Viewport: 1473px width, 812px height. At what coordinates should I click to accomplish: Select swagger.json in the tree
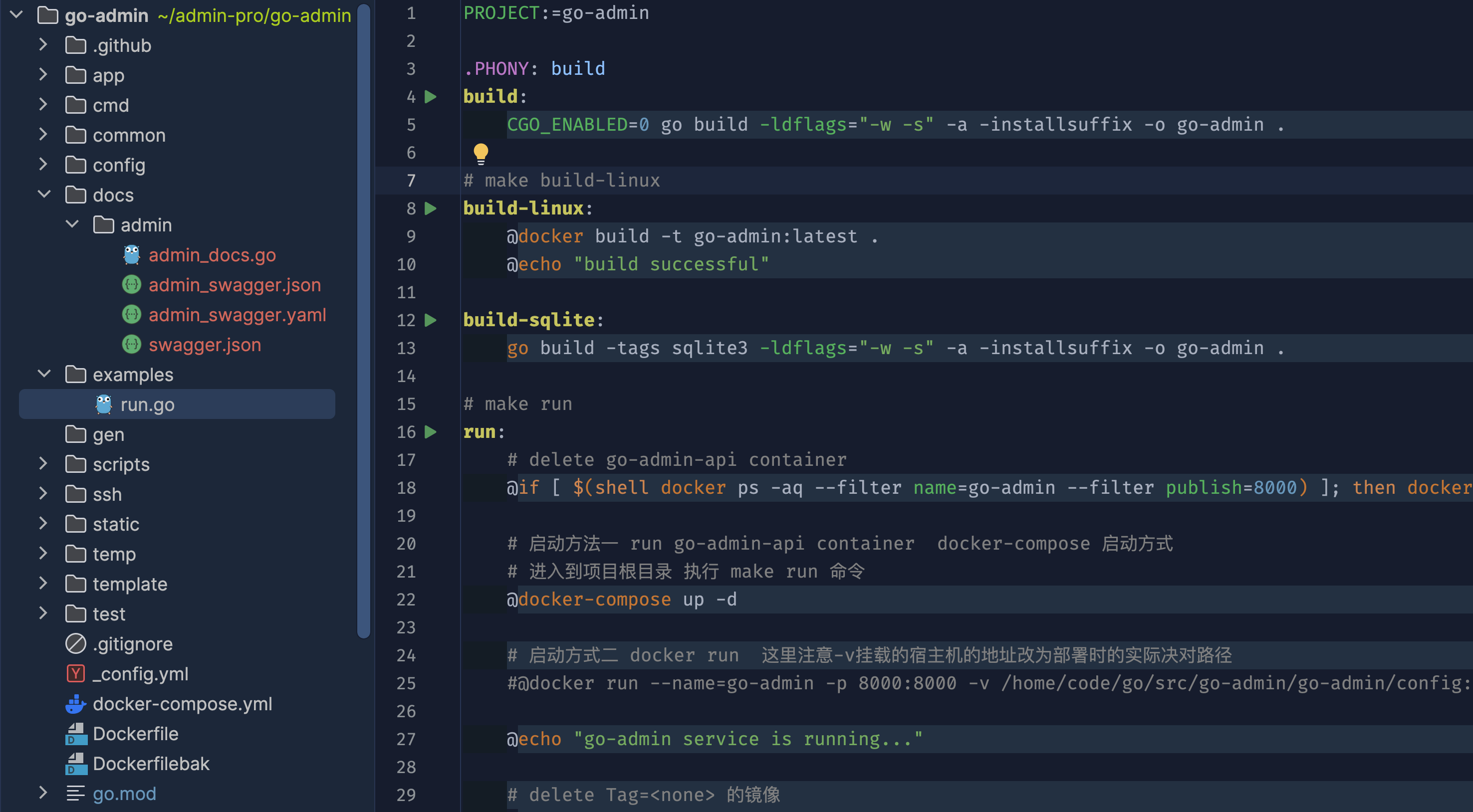(205, 345)
